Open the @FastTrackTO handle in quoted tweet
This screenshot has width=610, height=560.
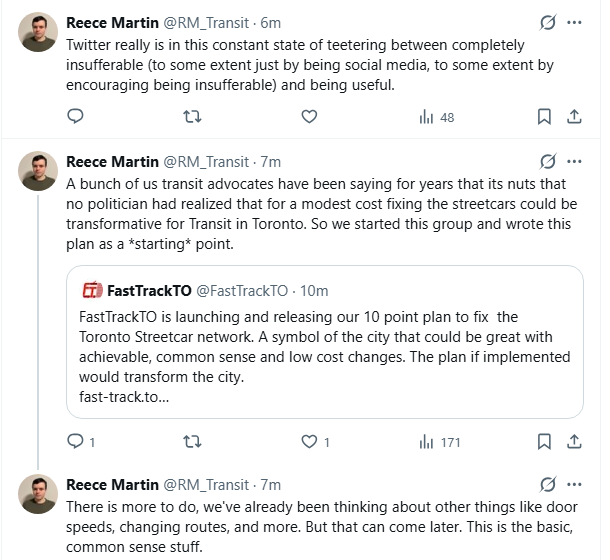(x=241, y=291)
